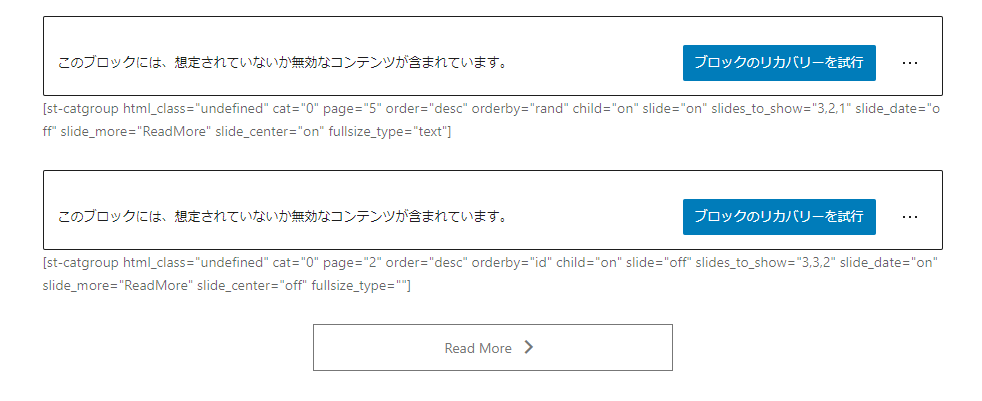Attempt block recovery on the second block
Image resolution: width=982 pixels, height=401 pixels.
pos(779,217)
